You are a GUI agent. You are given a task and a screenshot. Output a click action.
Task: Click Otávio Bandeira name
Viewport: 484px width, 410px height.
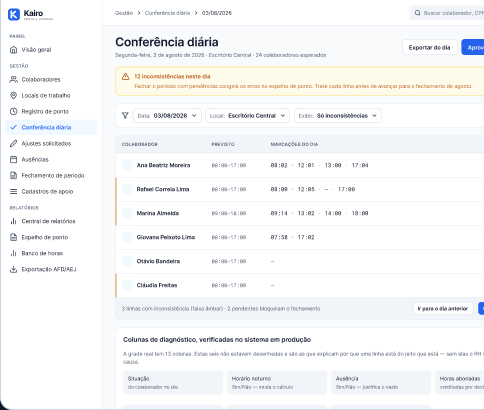tap(158, 261)
